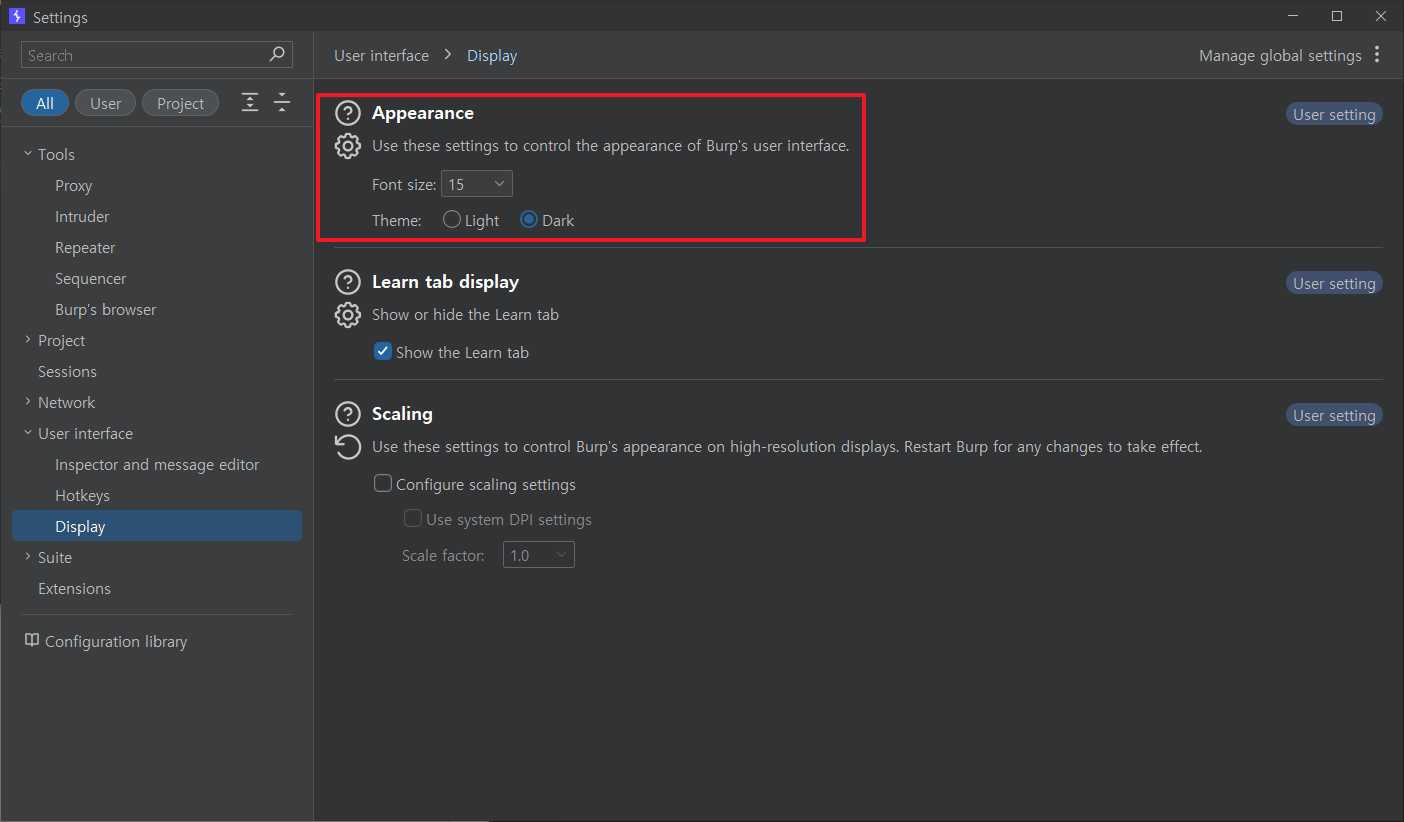Click the collapse all sections icon
Viewport: 1404px width, 822px height.
coord(282,102)
